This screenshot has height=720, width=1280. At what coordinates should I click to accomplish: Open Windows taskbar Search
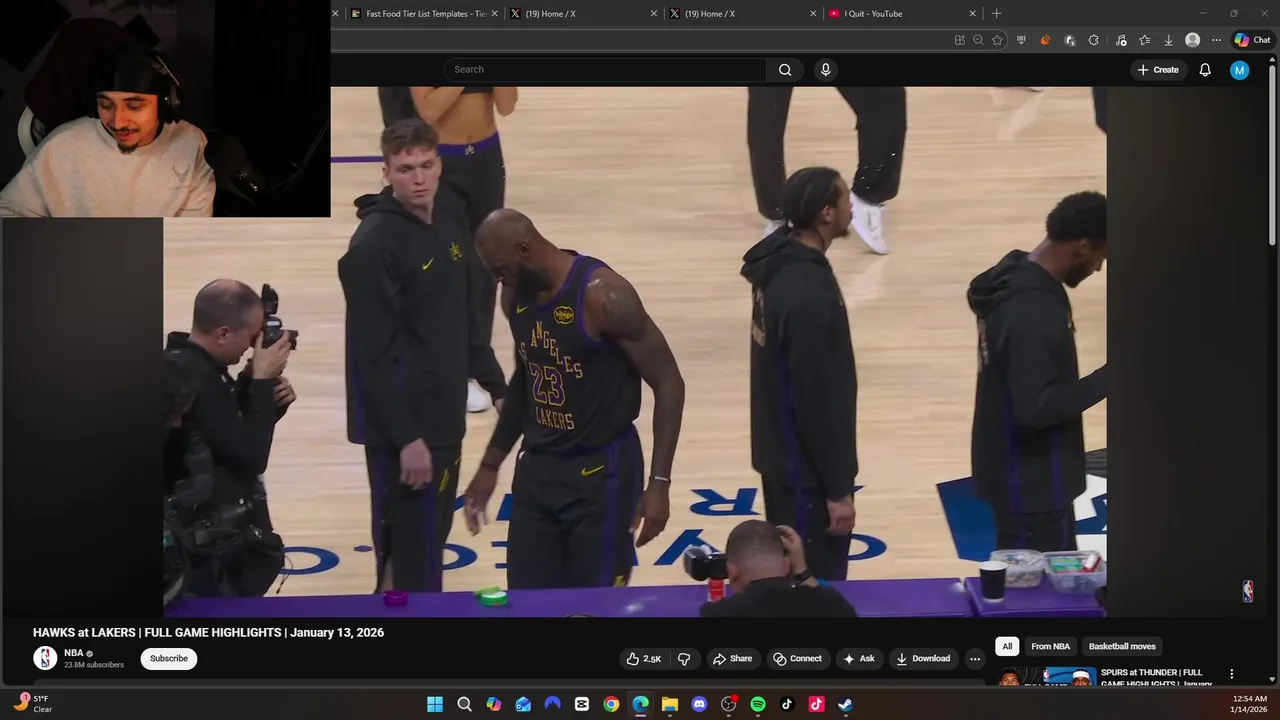pos(464,704)
